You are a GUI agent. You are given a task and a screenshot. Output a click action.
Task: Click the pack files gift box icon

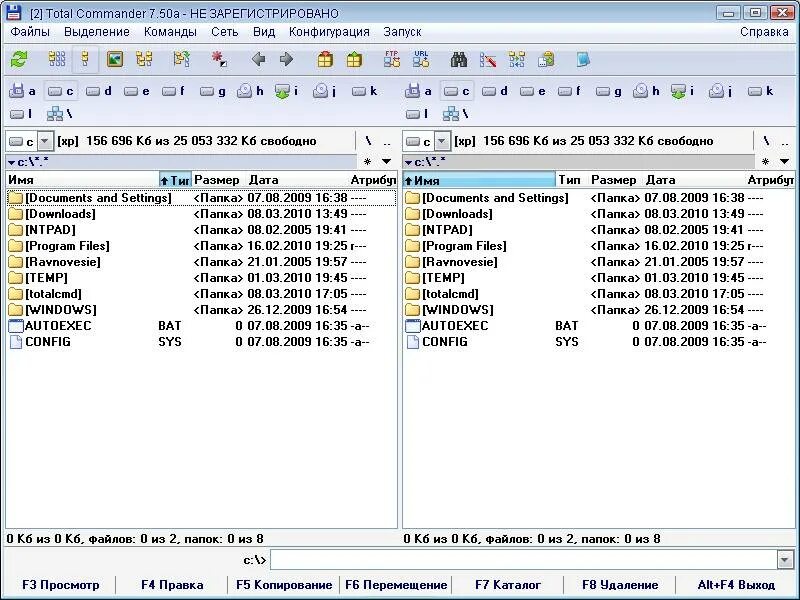[x=325, y=60]
